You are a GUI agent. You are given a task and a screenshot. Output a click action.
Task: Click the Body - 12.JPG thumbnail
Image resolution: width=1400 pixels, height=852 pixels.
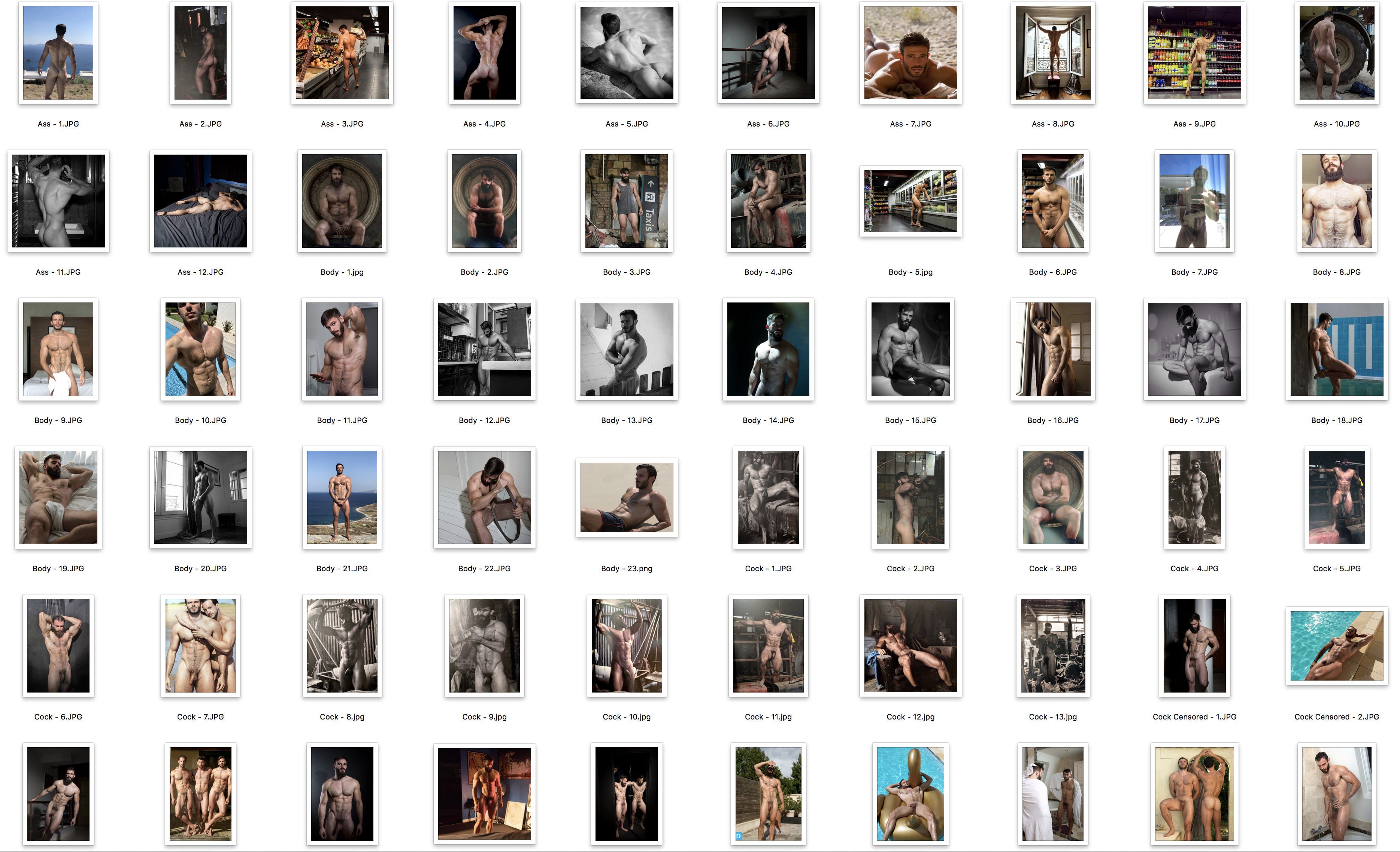(x=484, y=349)
